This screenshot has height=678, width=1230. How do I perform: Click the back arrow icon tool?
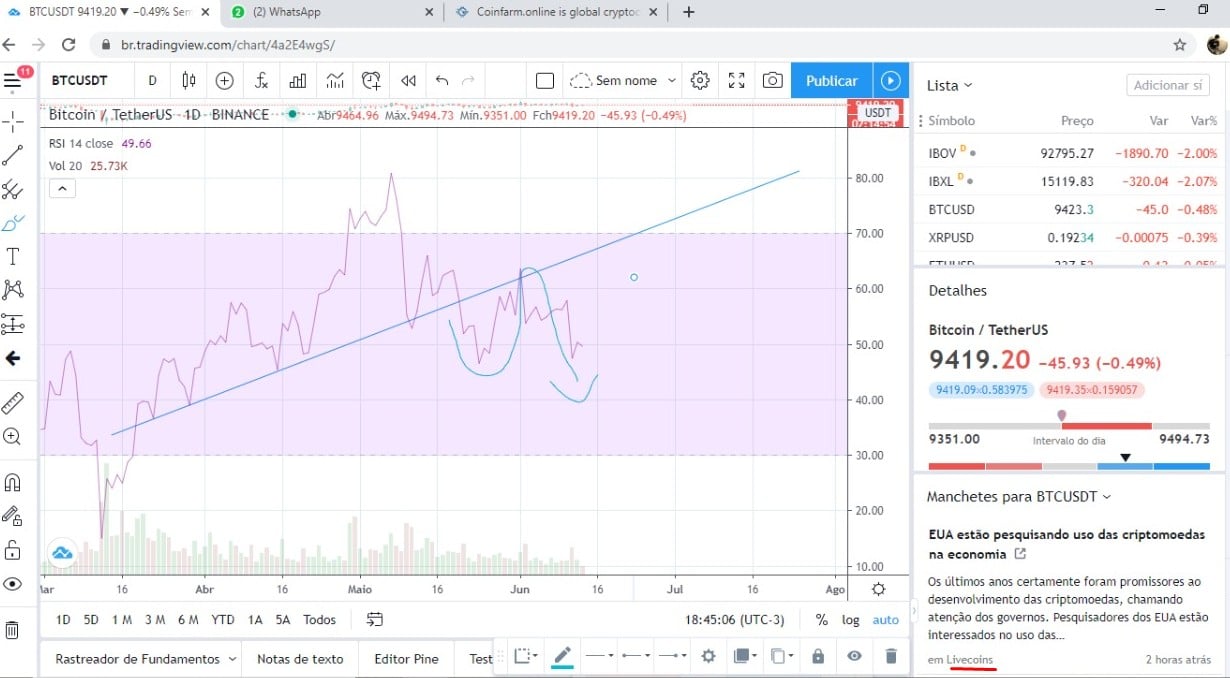(13, 358)
